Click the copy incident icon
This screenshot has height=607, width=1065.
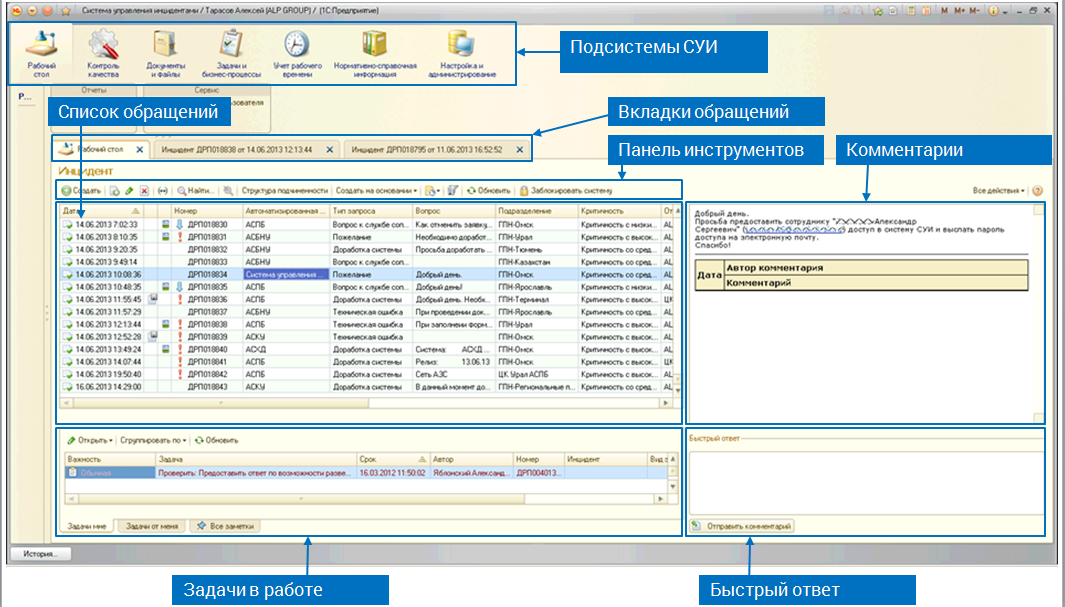pos(115,191)
